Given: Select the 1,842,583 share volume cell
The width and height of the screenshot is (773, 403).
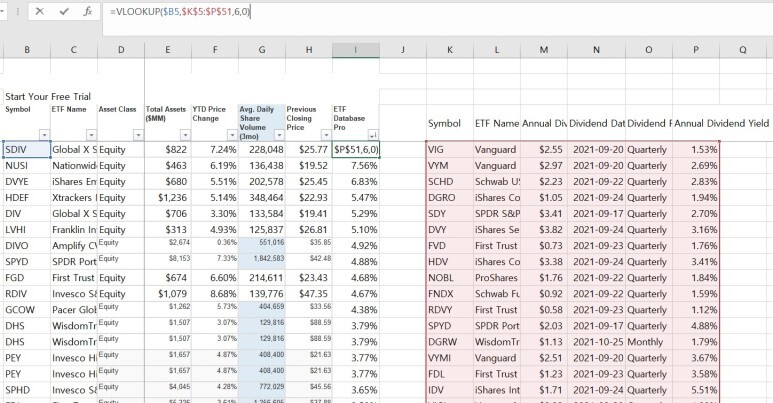Looking at the screenshot, I should click(x=262, y=262).
